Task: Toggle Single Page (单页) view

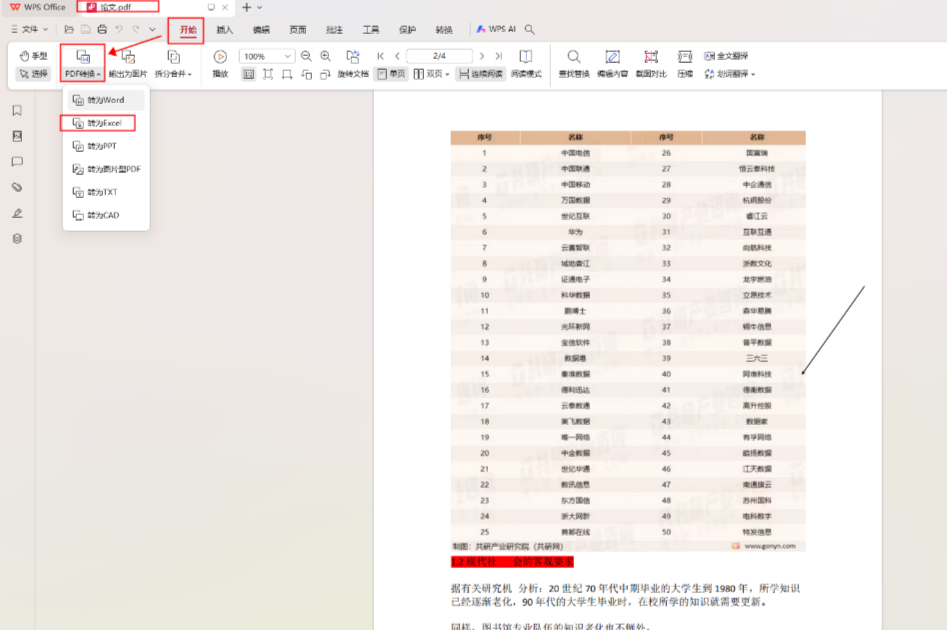Action: 391,74
